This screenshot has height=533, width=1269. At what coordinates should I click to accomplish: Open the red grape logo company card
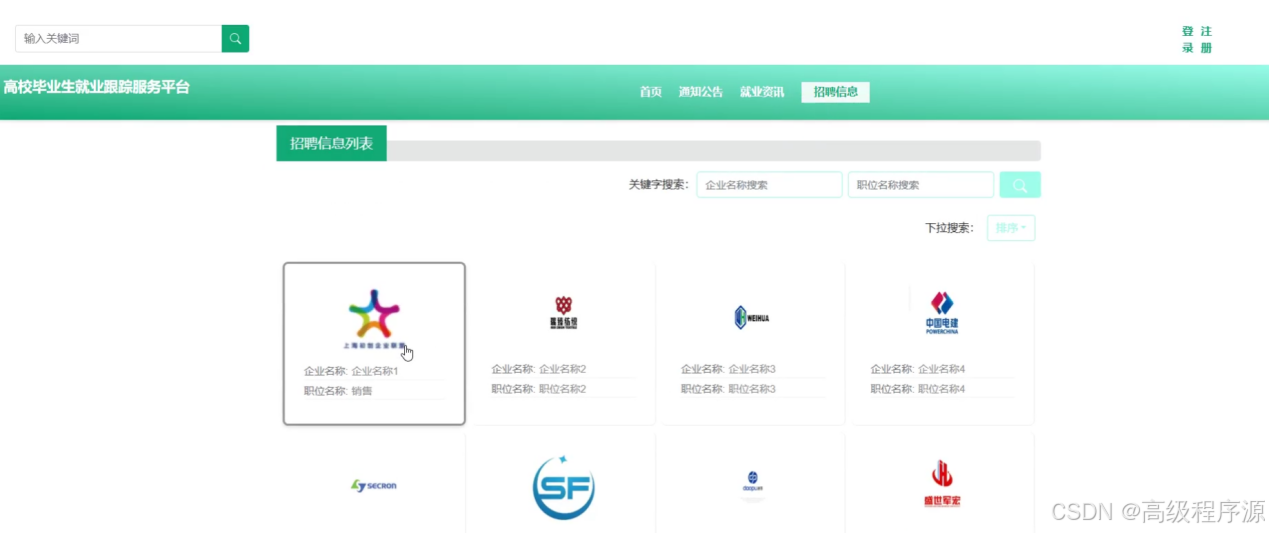(x=563, y=343)
